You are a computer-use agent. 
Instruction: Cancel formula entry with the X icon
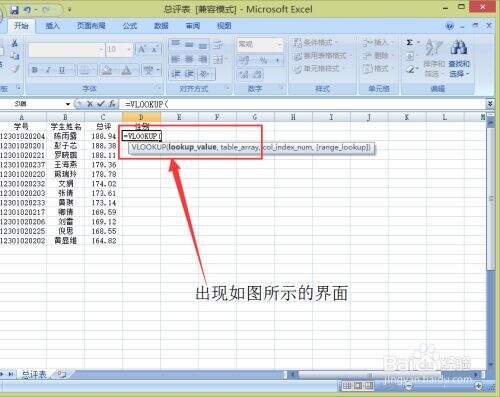pos(90,104)
